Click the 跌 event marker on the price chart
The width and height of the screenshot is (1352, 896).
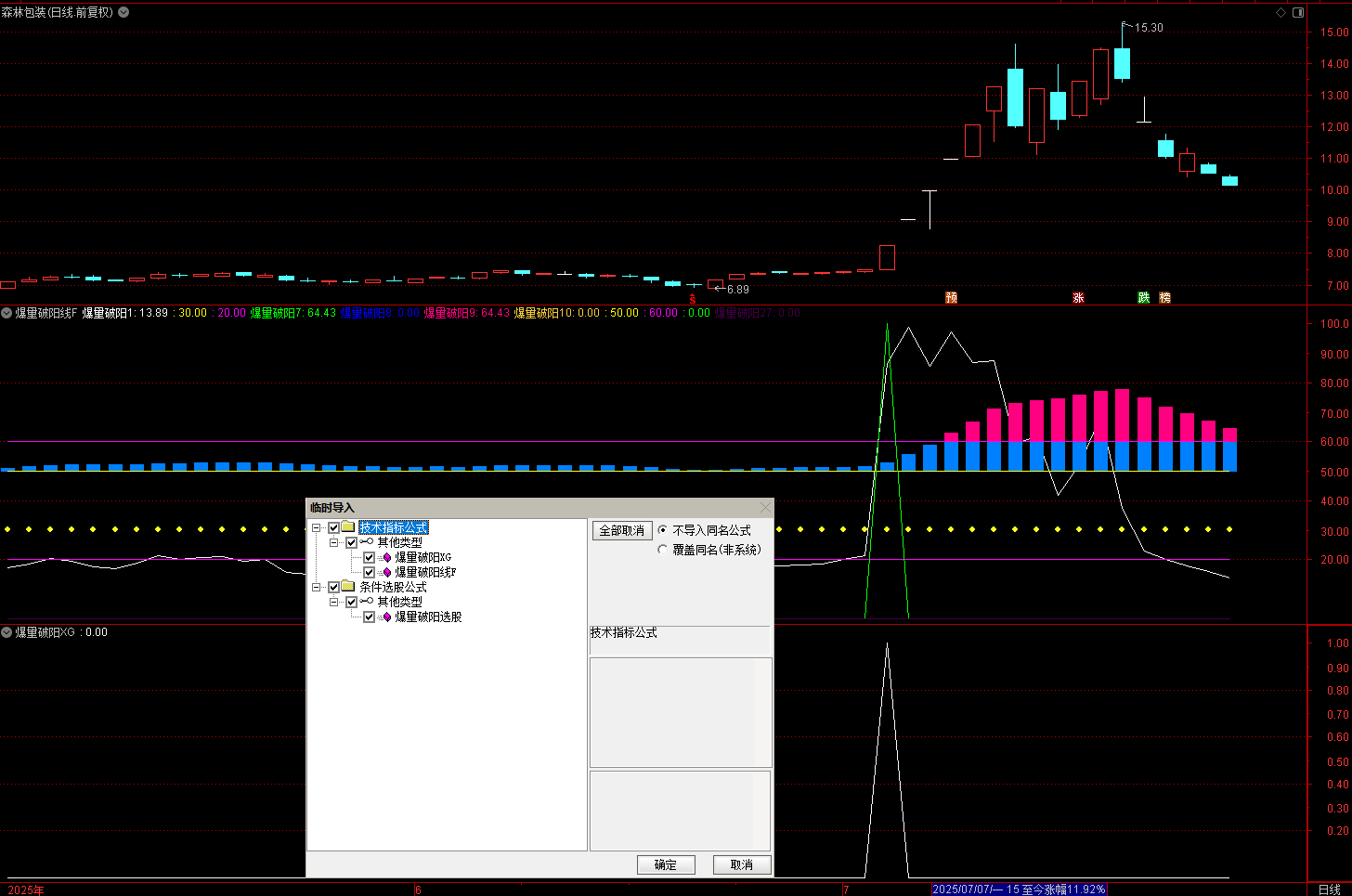point(1144,297)
